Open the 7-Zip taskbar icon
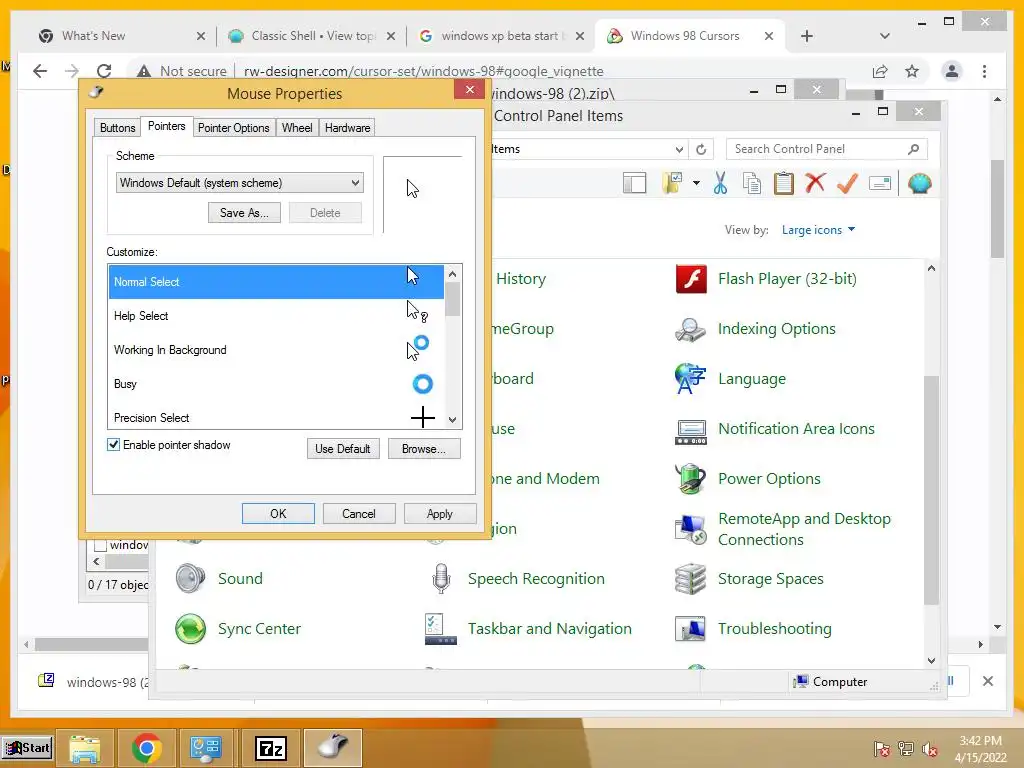Viewport: 1024px width, 768px height. [270, 748]
